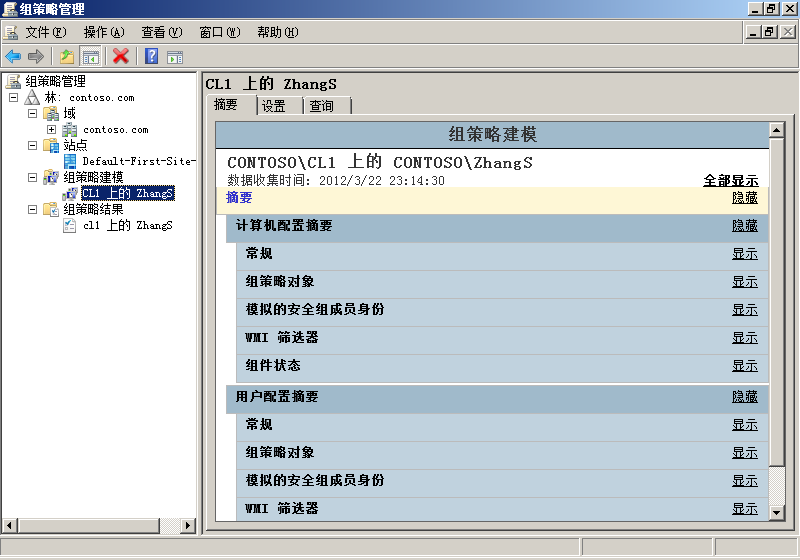Viewport: 800px width, 560px height.
Task: Collapse the 林: contoso.com node
Action: (x=14, y=97)
